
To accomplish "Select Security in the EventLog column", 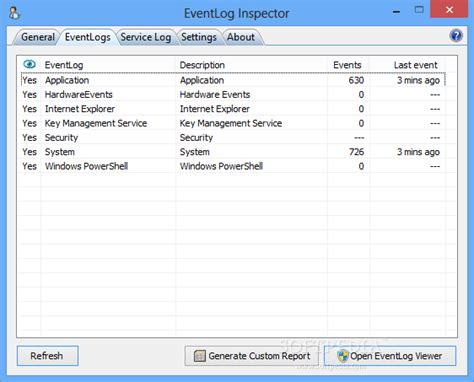I will 61,138.
